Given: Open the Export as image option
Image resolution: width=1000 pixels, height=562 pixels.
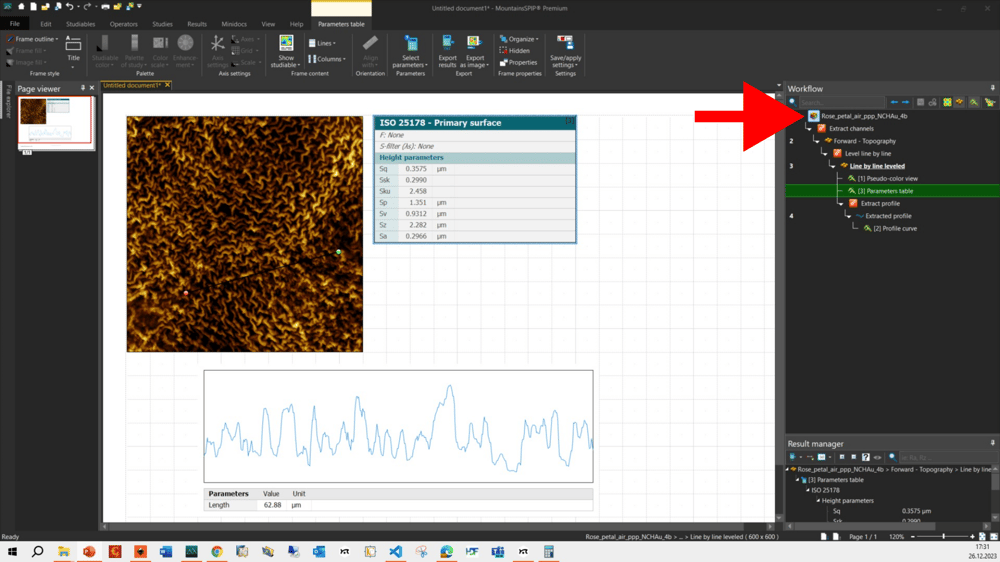Looking at the screenshot, I should [474, 52].
